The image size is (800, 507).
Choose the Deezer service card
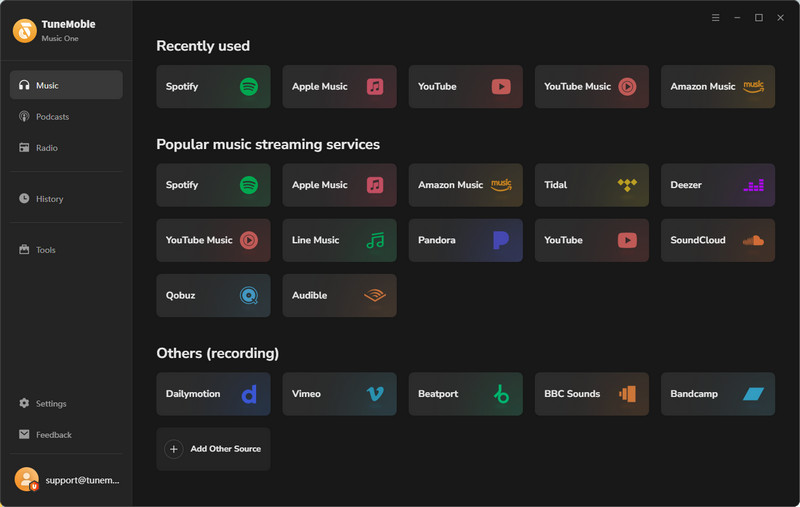[x=717, y=185]
